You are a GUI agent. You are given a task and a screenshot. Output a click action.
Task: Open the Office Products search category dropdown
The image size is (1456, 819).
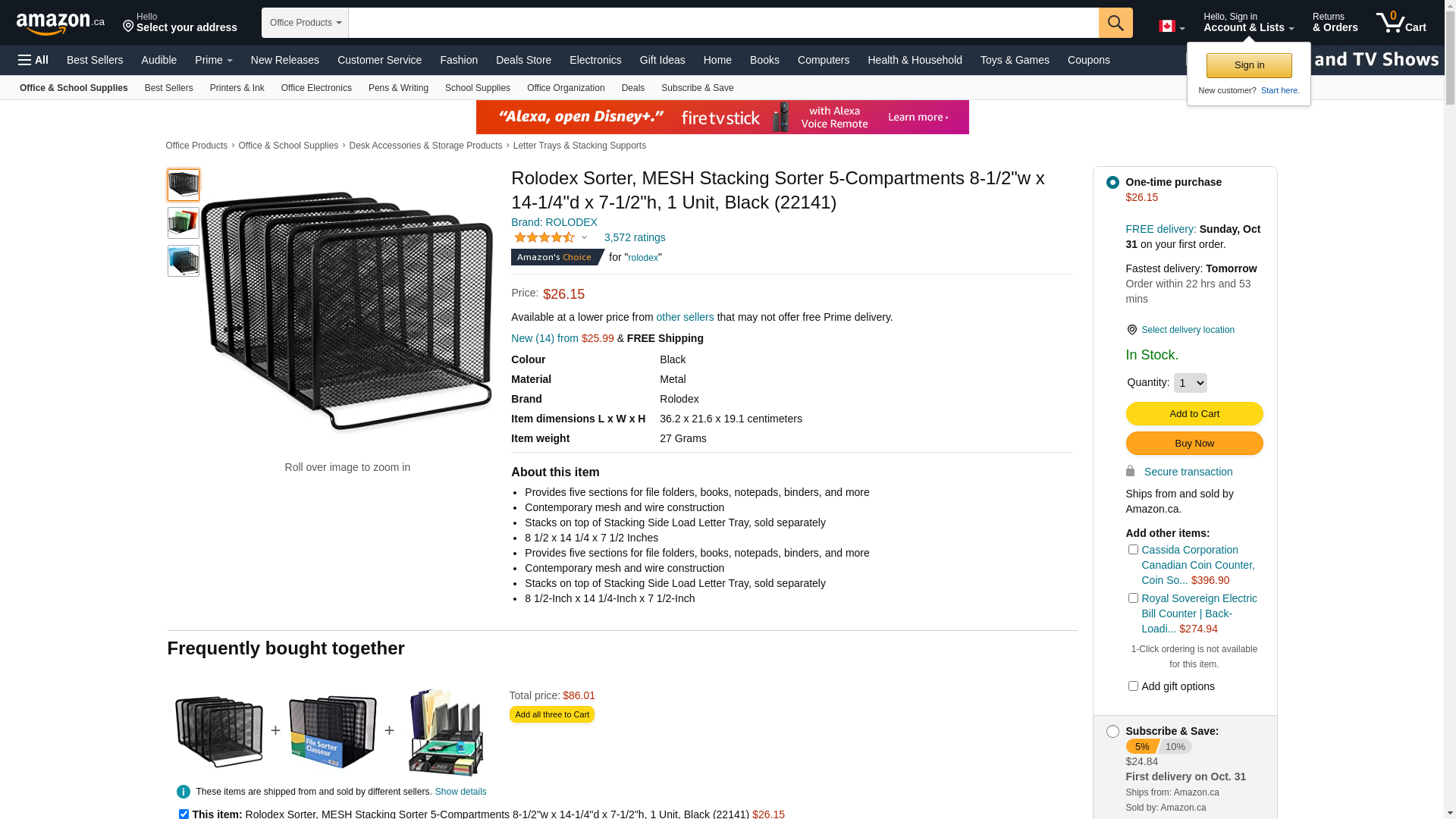point(305,23)
